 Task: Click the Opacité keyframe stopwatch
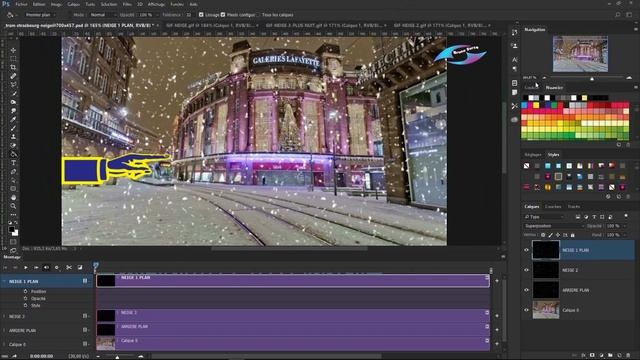[25, 298]
